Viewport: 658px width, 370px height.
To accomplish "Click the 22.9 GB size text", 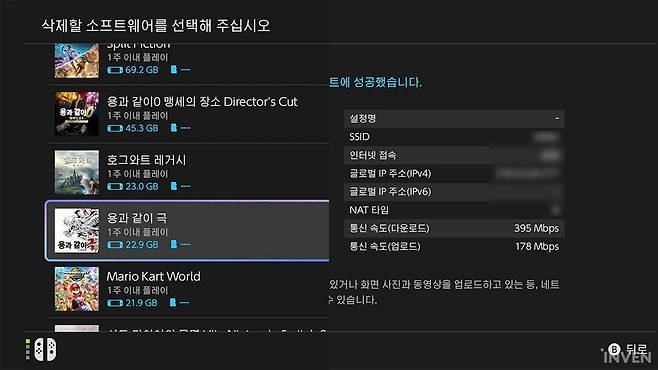I will 141,245.
